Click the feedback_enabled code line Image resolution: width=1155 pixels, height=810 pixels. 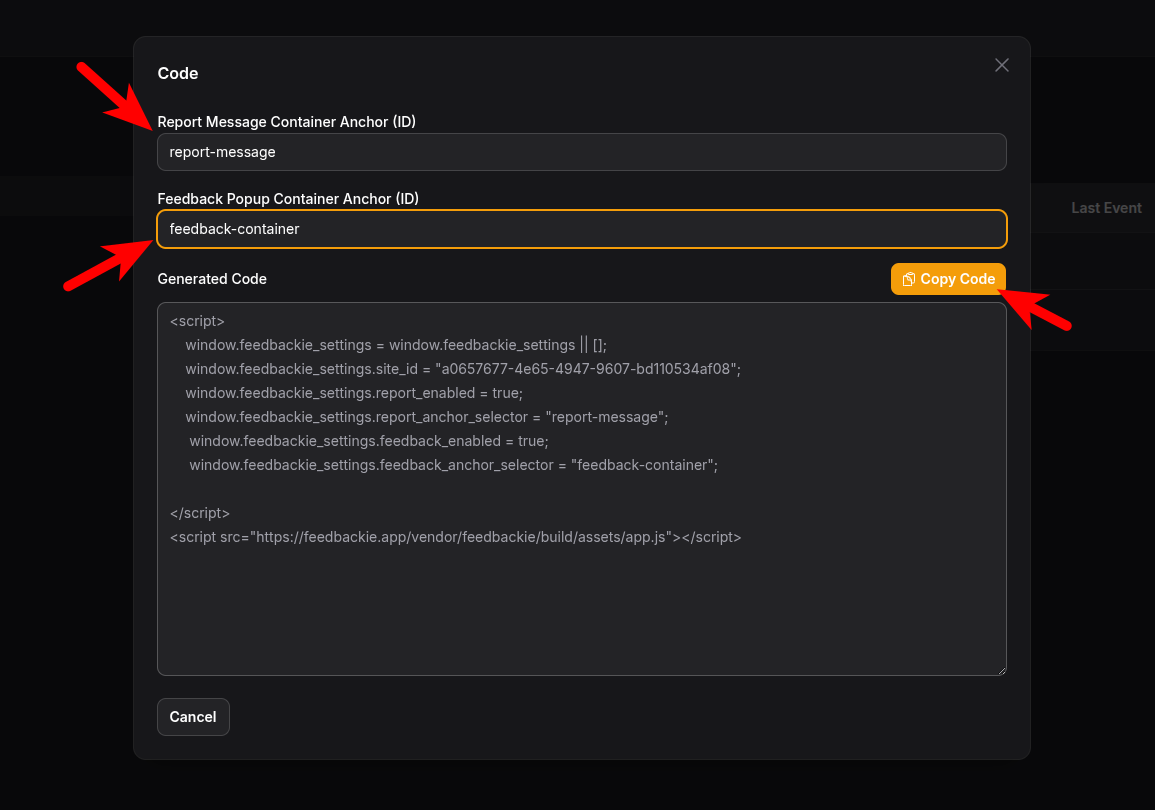[368, 441]
